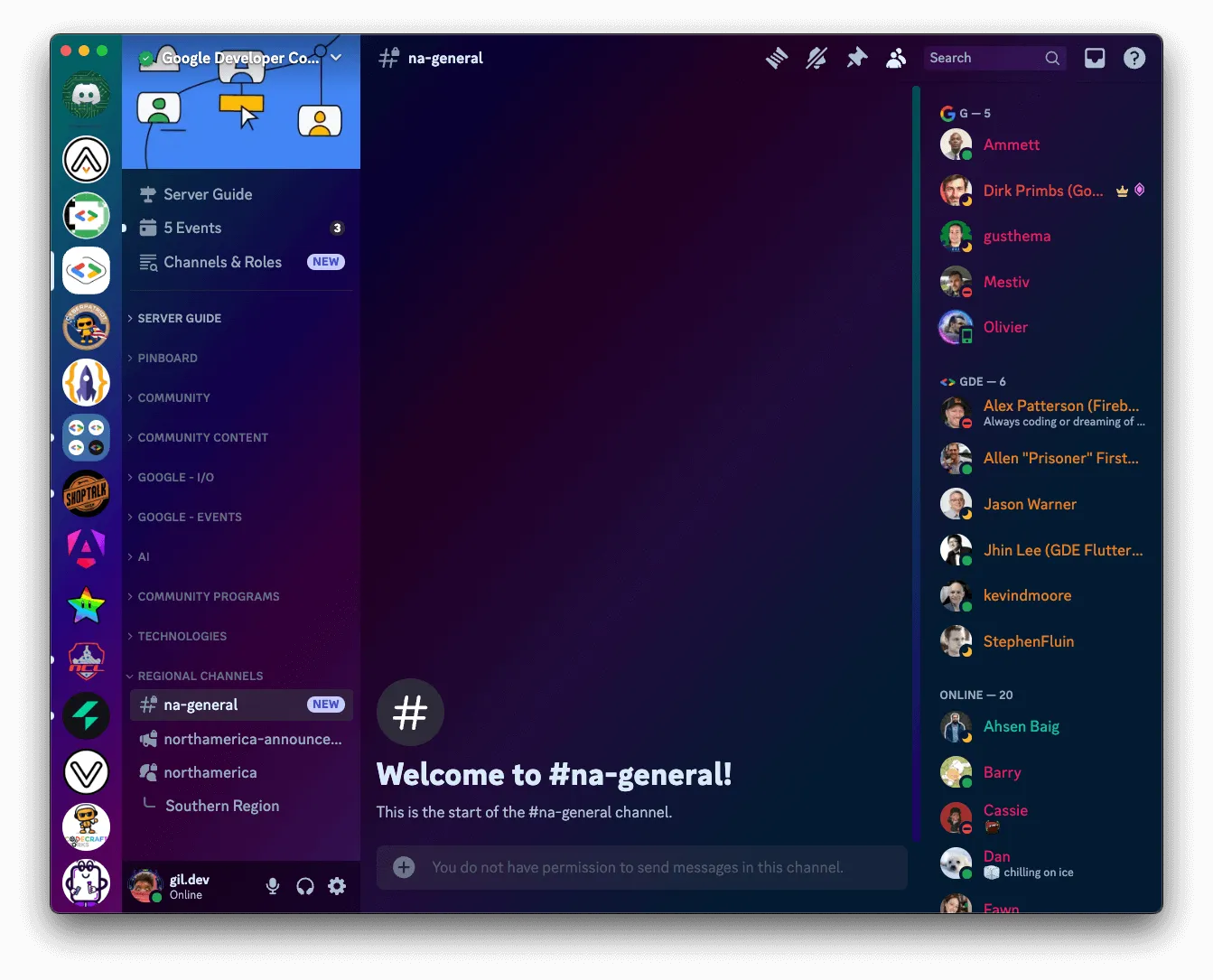1213x980 pixels.
Task: Collapse the REGIONAL CHANNELS category
Action: point(200,676)
